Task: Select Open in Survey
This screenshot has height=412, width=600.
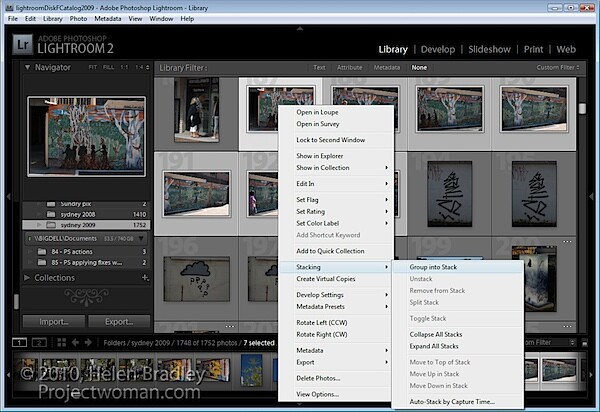Action: [x=337, y=124]
